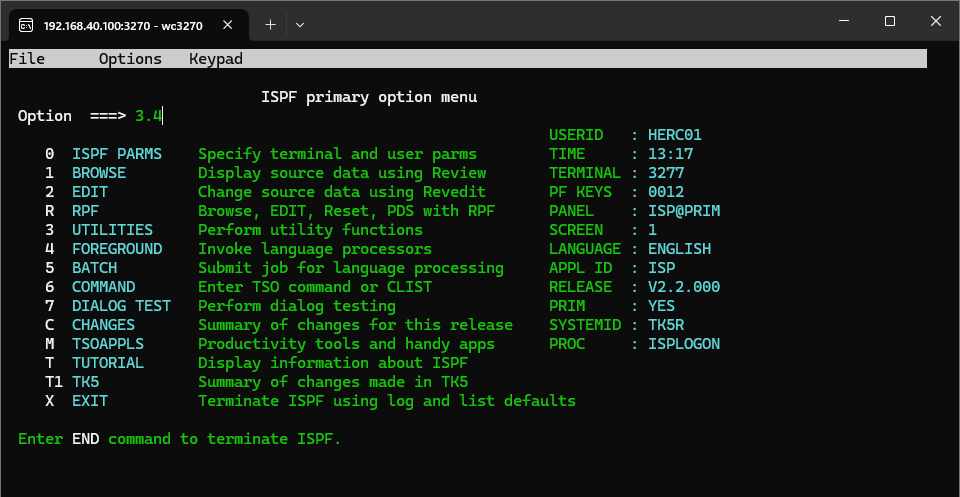Viewport: 960px width, 497px height.
Task: Click into the Option input field
Action: (149, 116)
